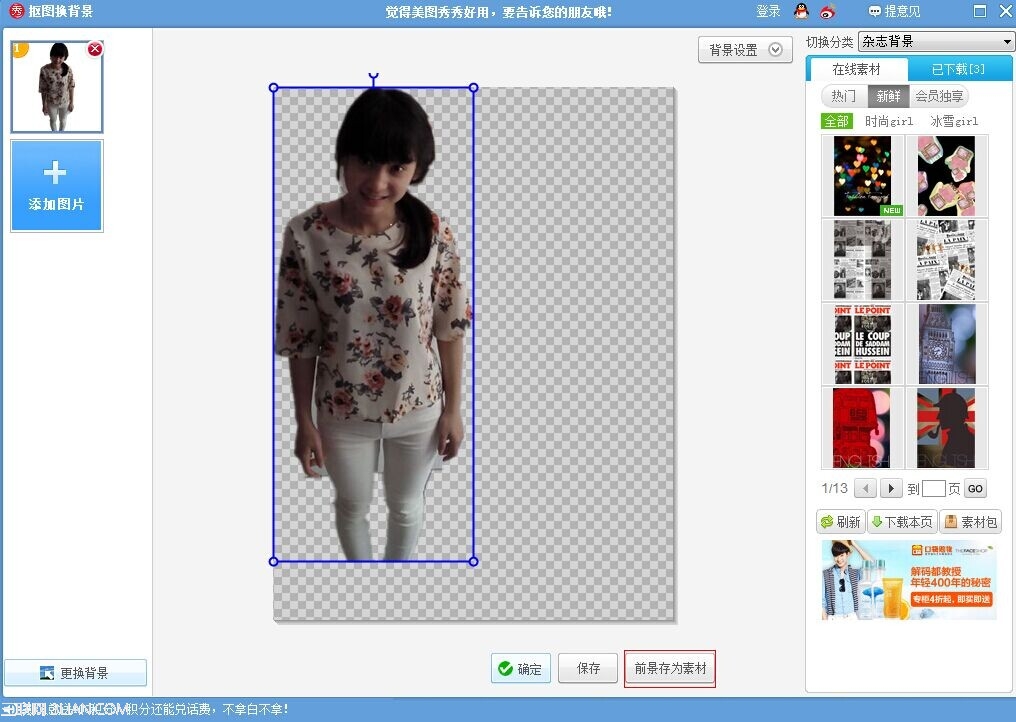
Task: Choose the pink makeup compacts background
Action: pos(947,176)
